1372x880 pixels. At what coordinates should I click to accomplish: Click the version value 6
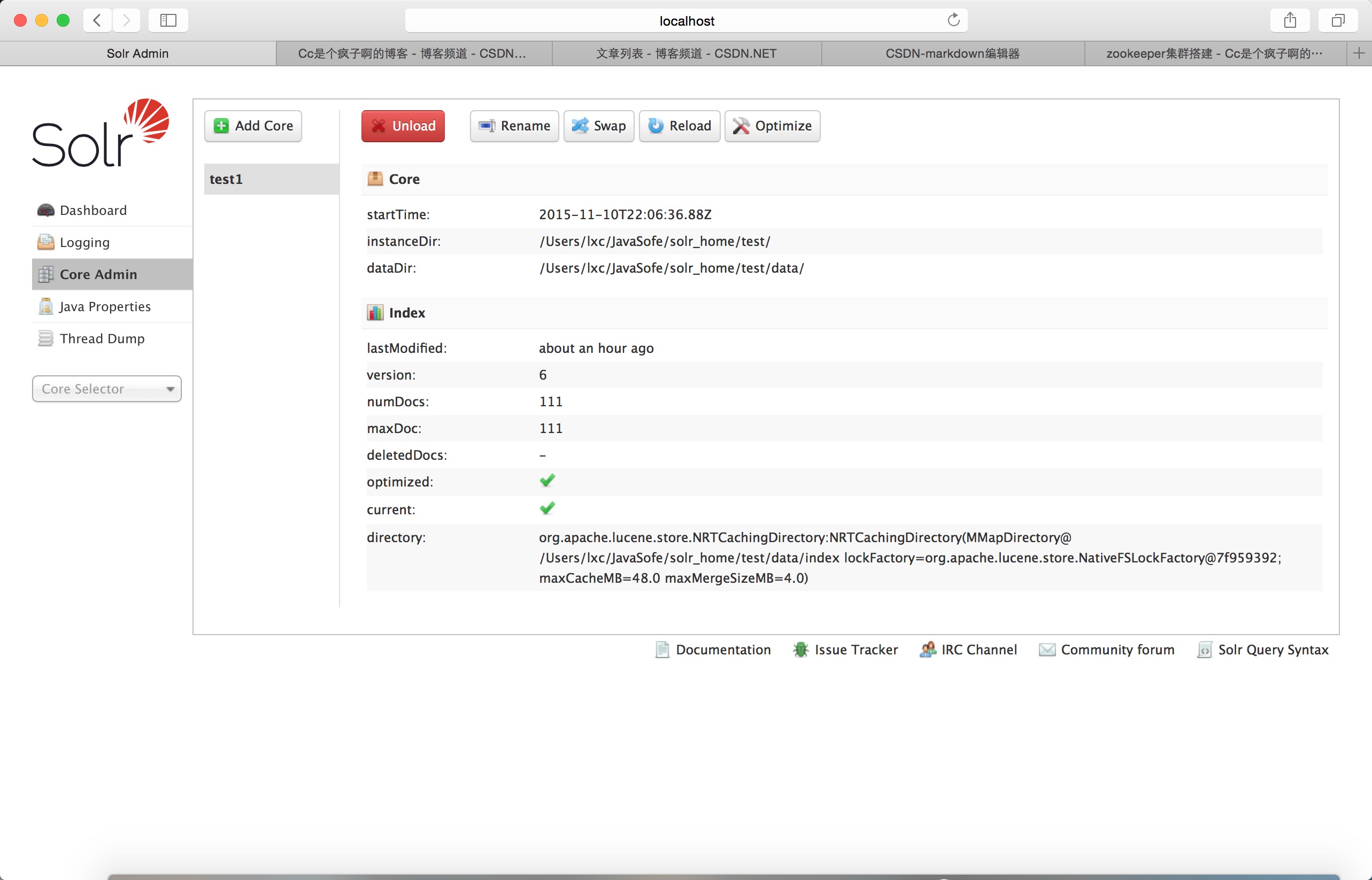[543, 375]
